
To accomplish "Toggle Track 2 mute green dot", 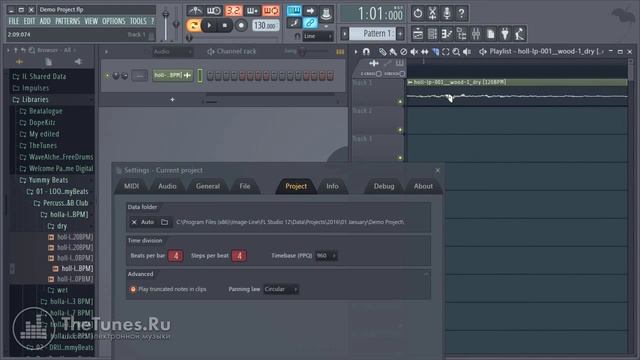I will click(400, 130).
